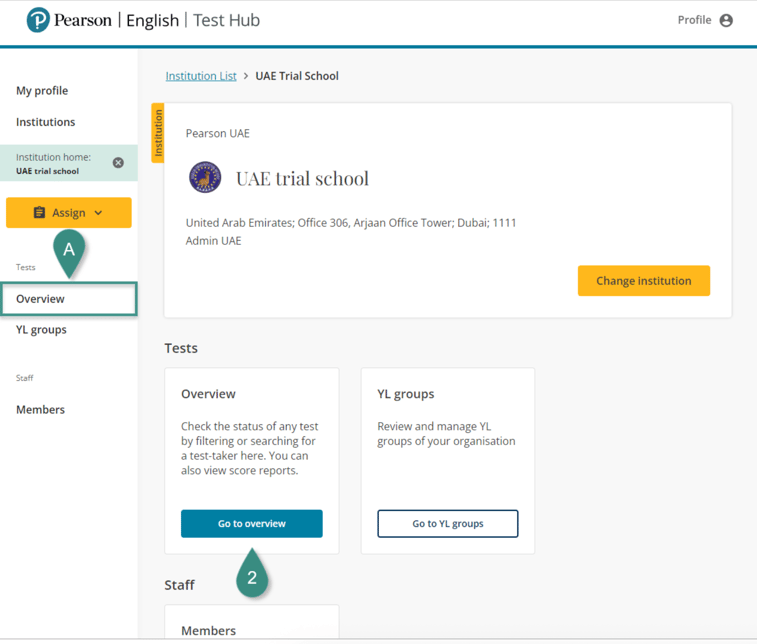The image size is (757, 644).
Task: Open Members under Staff in sidebar
Action: [x=40, y=410]
